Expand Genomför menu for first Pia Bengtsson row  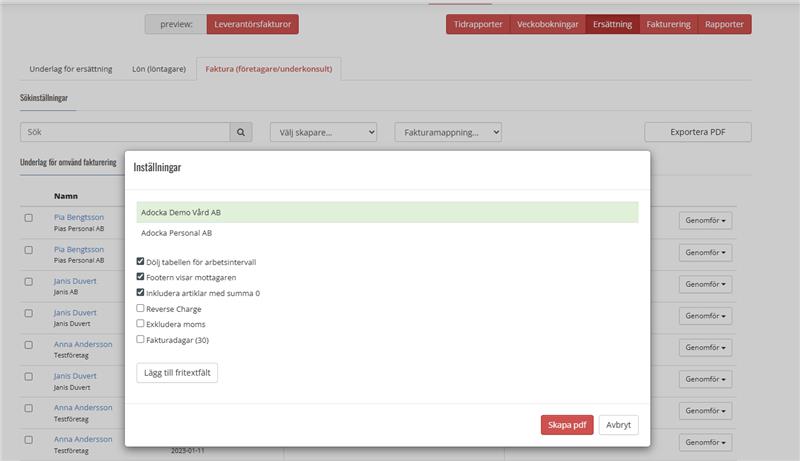click(705, 220)
